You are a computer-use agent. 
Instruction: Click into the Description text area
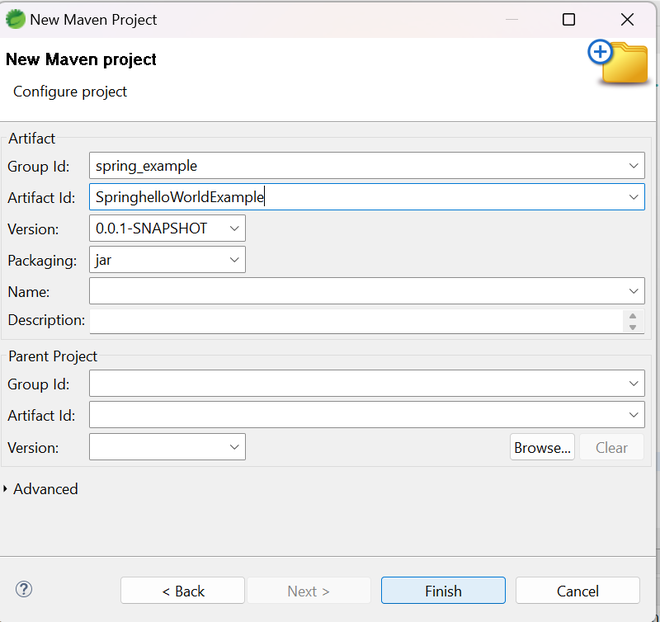click(x=356, y=322)
